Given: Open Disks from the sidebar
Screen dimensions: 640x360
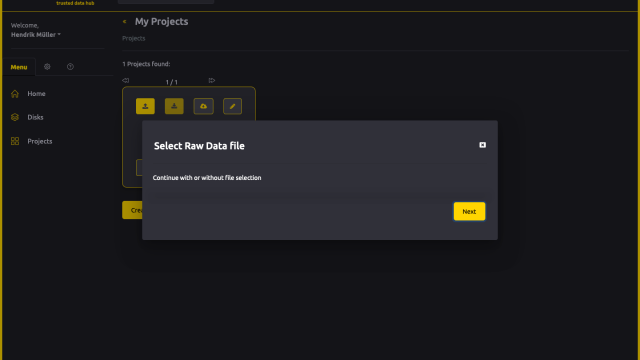Looking at the screenshot, I should [35, 117].
